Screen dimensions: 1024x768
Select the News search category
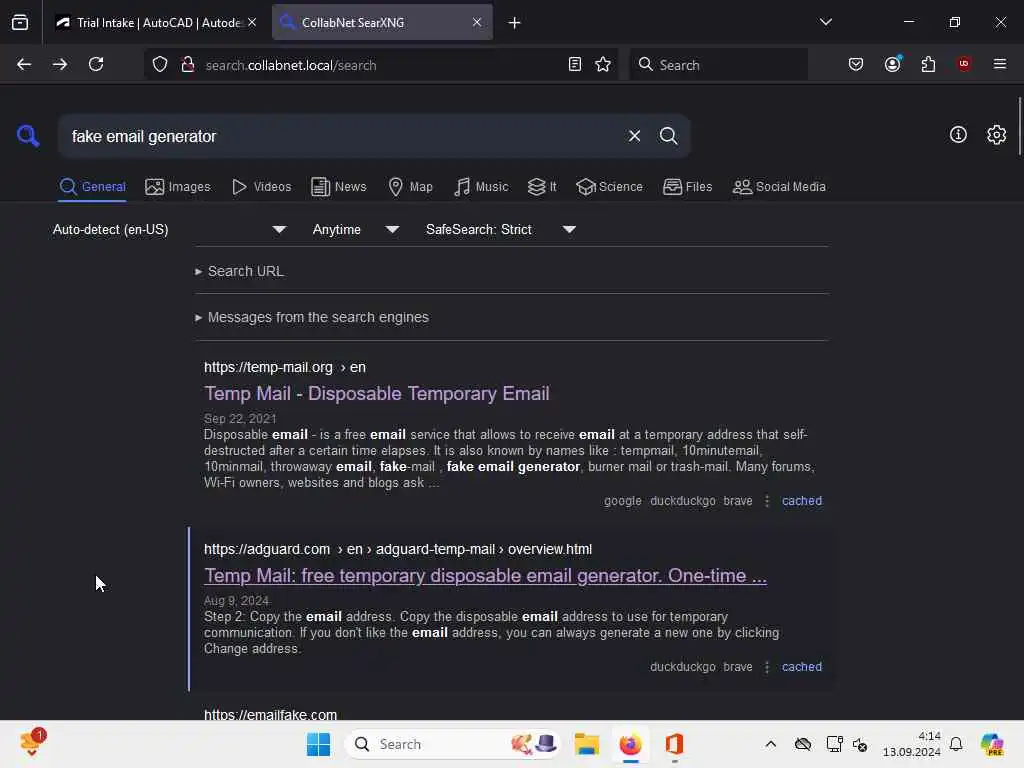point(338,187)
